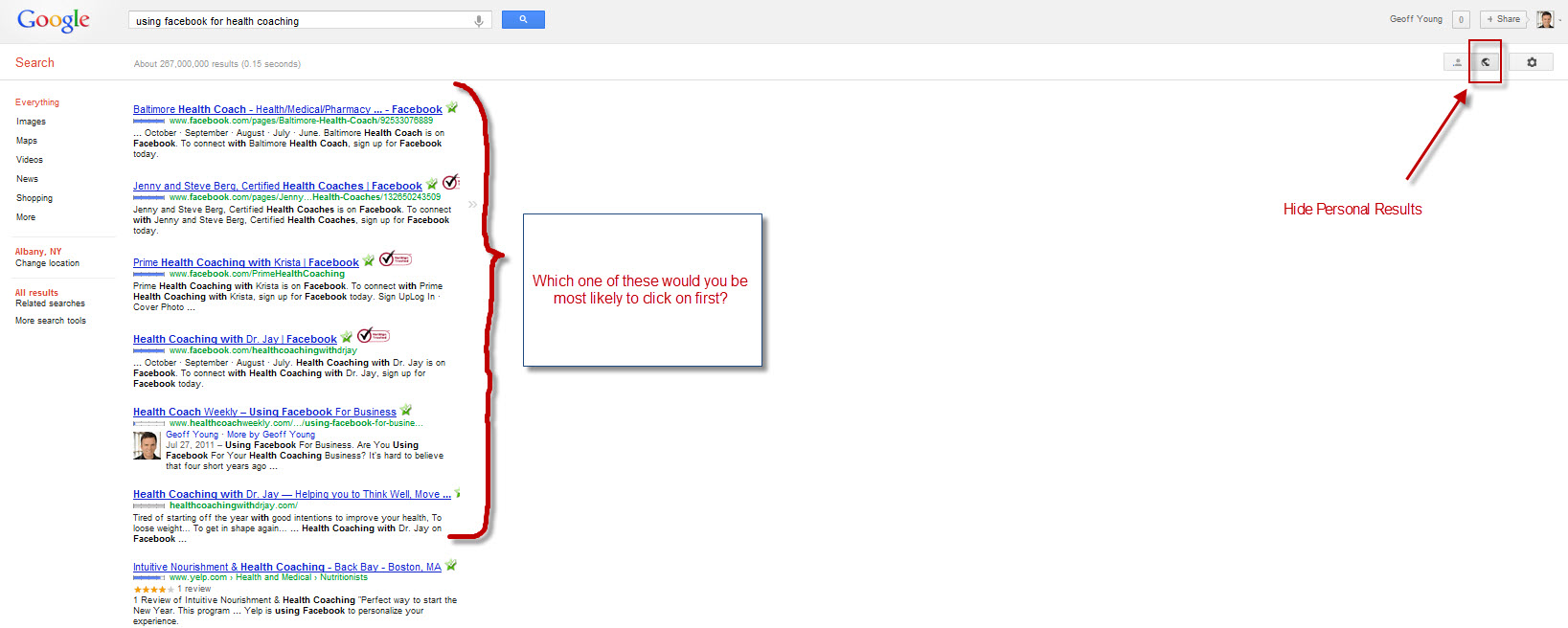Open the preview chevrons beside Jenny and Steve Berg result
Image resolution: width=1568 pixels, height=628 pixels.
pyautogui.click(x=472, y=204)
